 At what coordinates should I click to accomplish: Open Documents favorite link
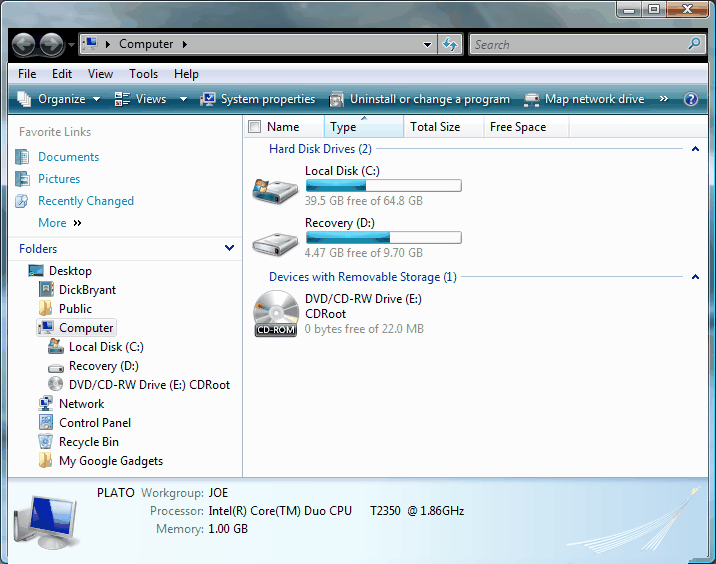tap(68, 157)
